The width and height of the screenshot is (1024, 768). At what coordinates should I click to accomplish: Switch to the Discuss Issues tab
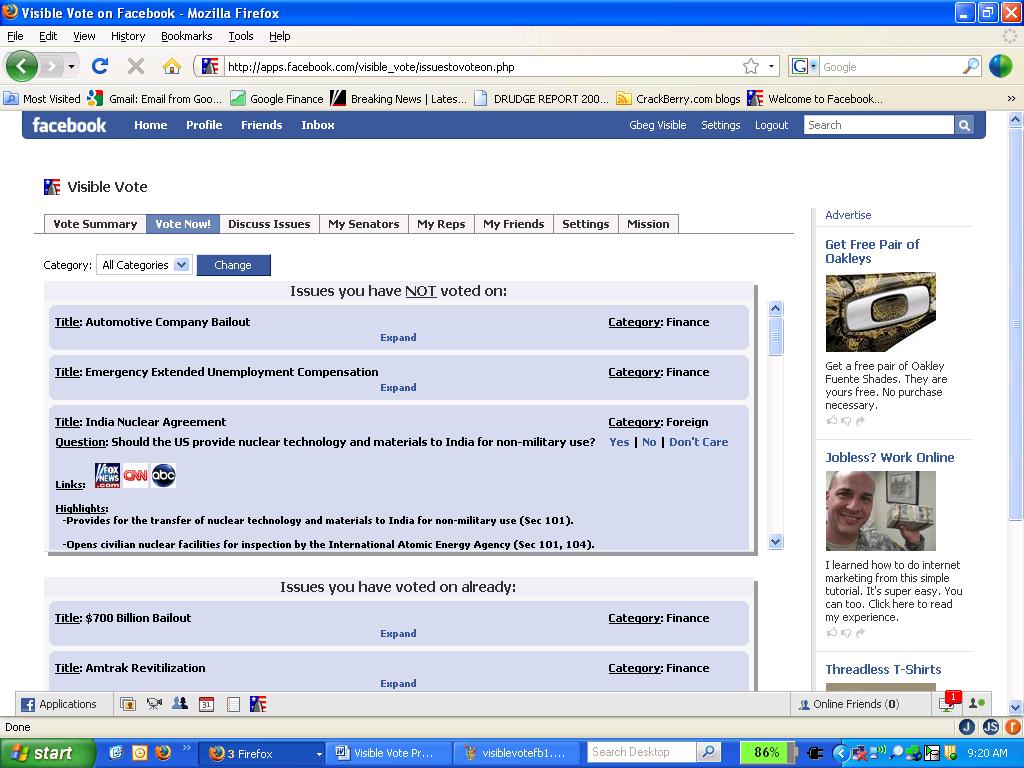pos(269,224)
